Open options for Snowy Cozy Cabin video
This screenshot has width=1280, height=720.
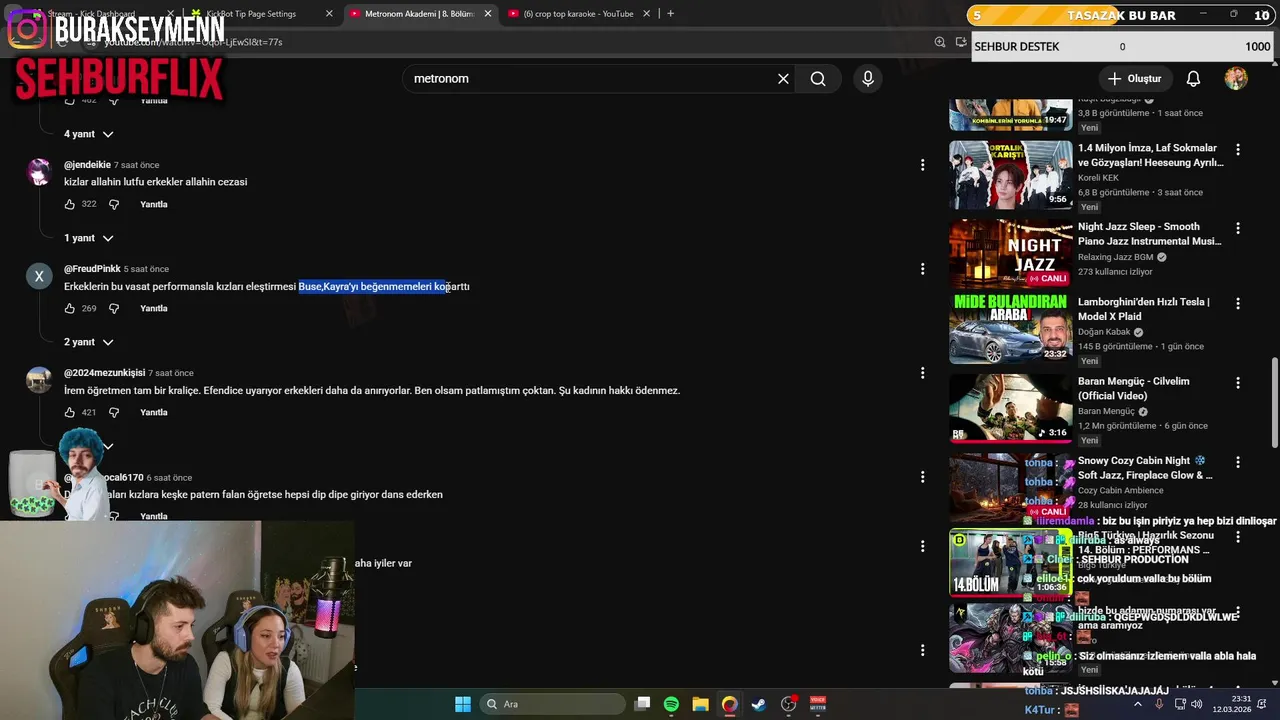[1238, 462]
